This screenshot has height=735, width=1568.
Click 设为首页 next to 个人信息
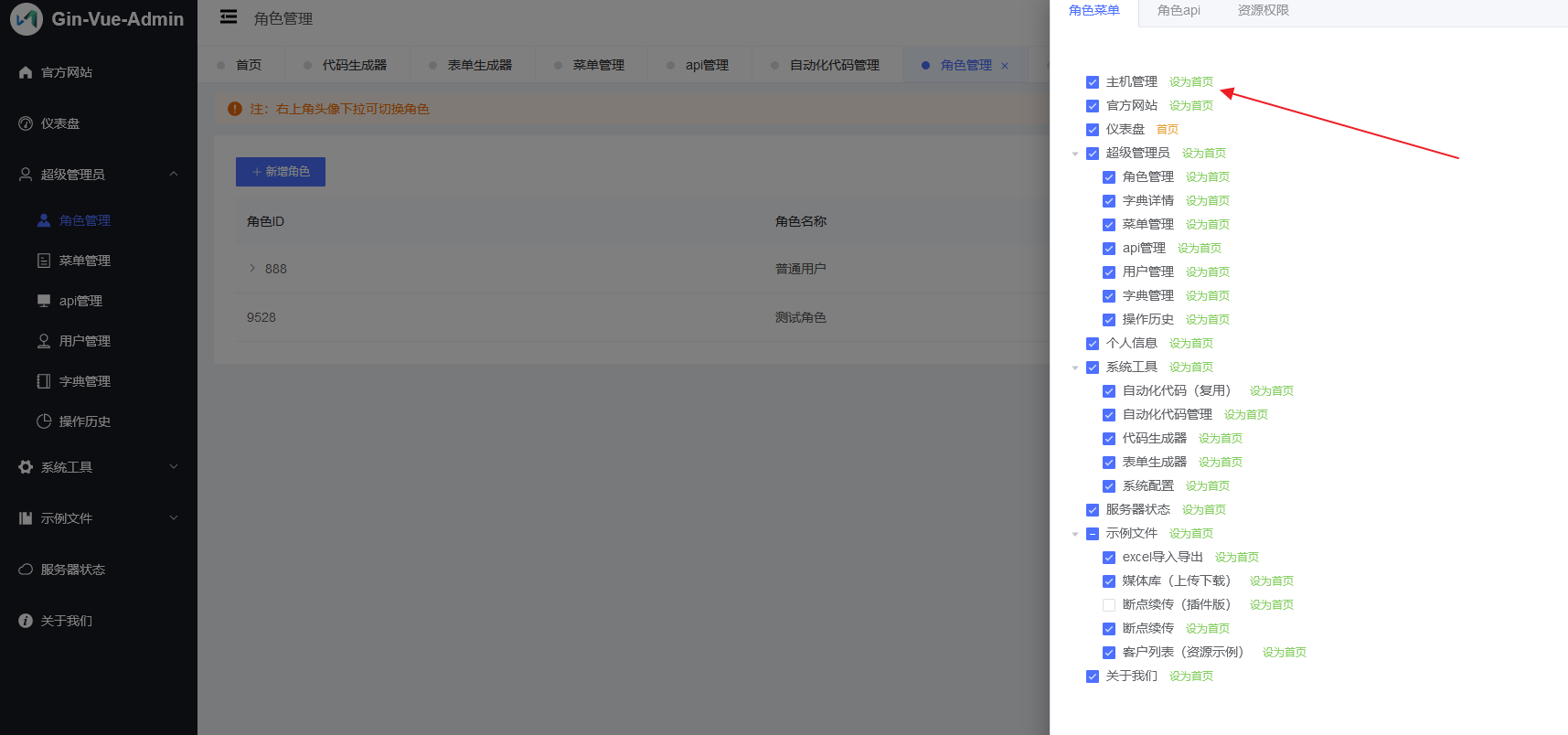[x=1191, y=344]
